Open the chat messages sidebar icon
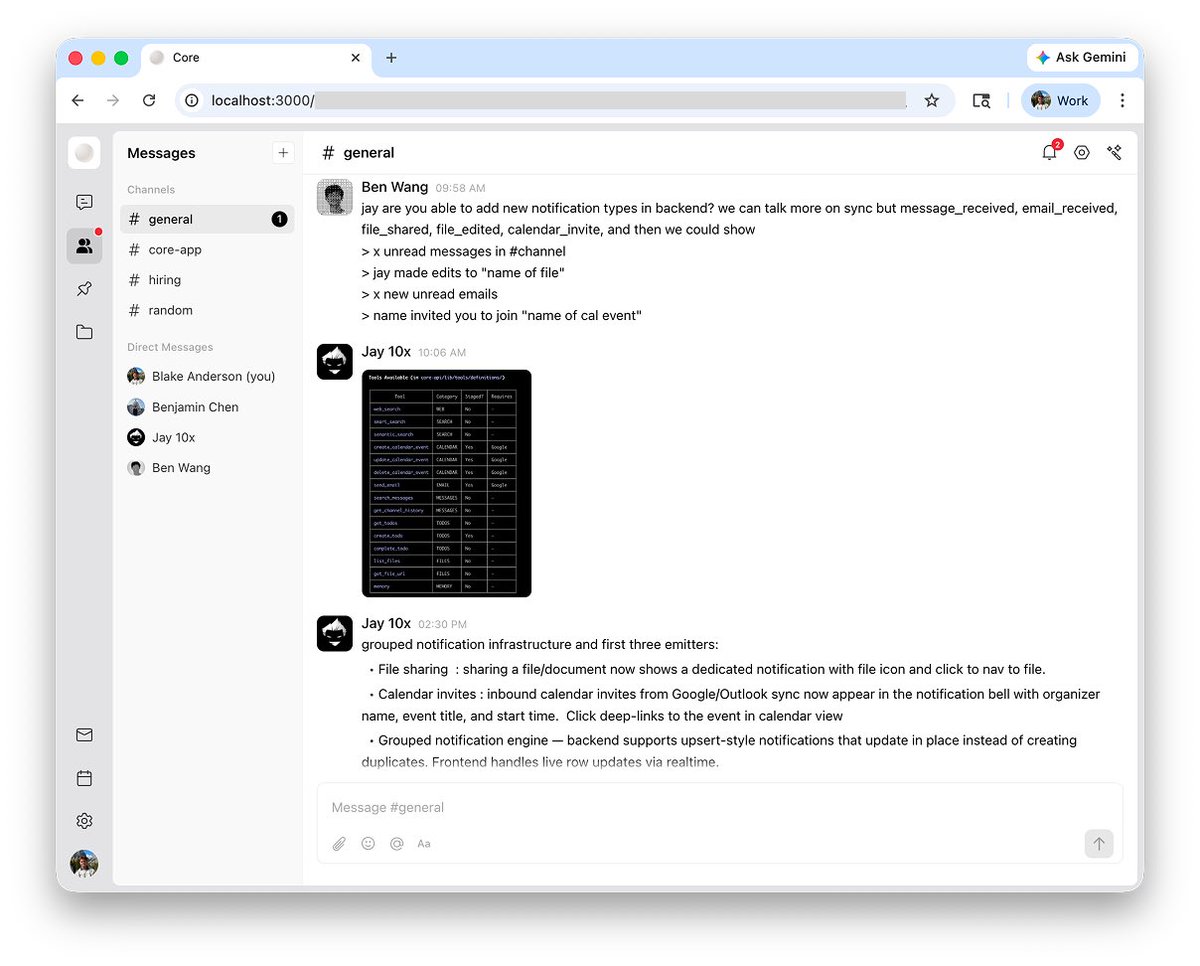The width and height of the screenshot is (1200, 966). point(84,202)
